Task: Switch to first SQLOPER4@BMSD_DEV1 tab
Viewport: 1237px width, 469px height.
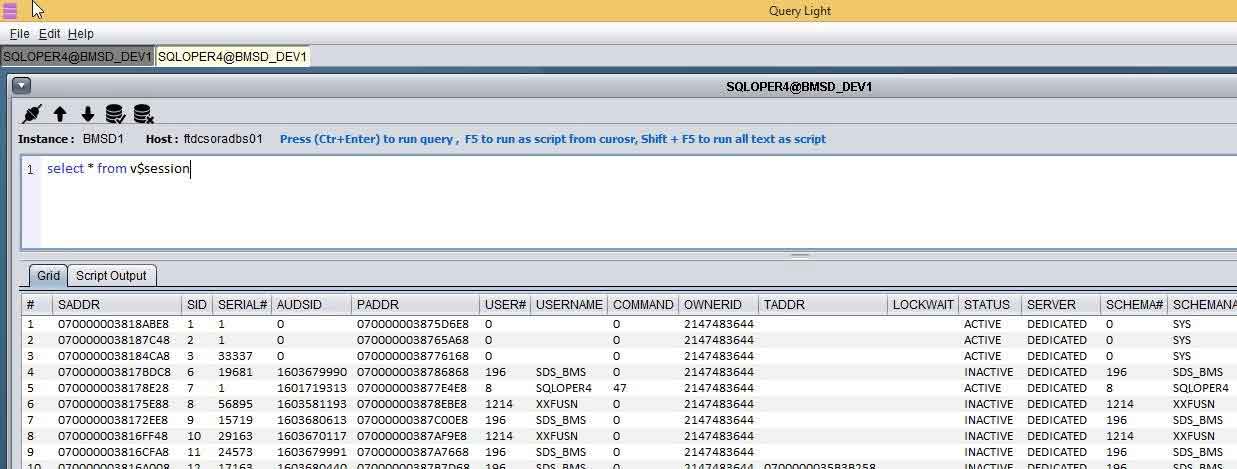Action: [x=77, y=57]
